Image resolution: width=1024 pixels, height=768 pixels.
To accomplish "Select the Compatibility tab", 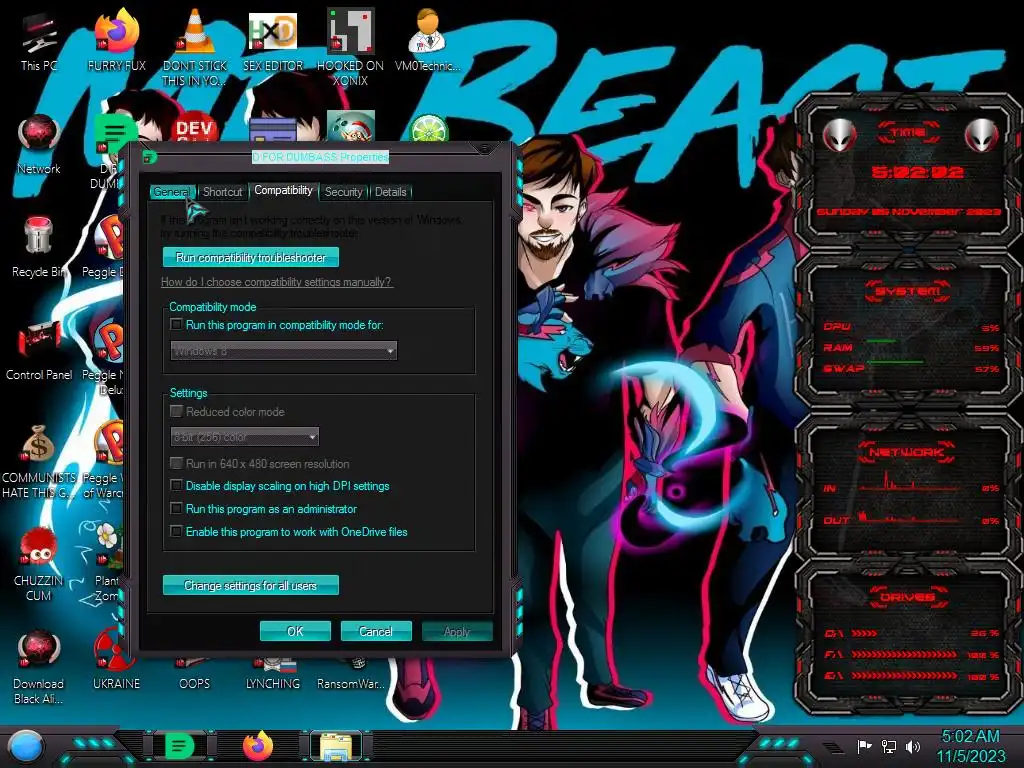I will click(x=283, y=190).
